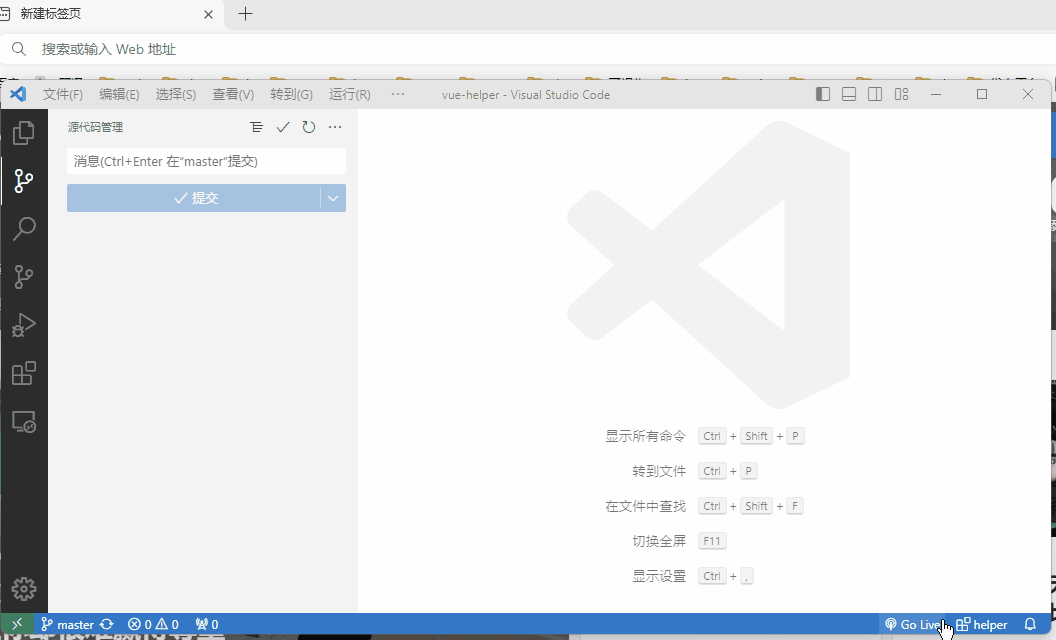Viewport: 1056px width, 640px height.
Task: Click the 提交 commit button
Action: point(194,198)
